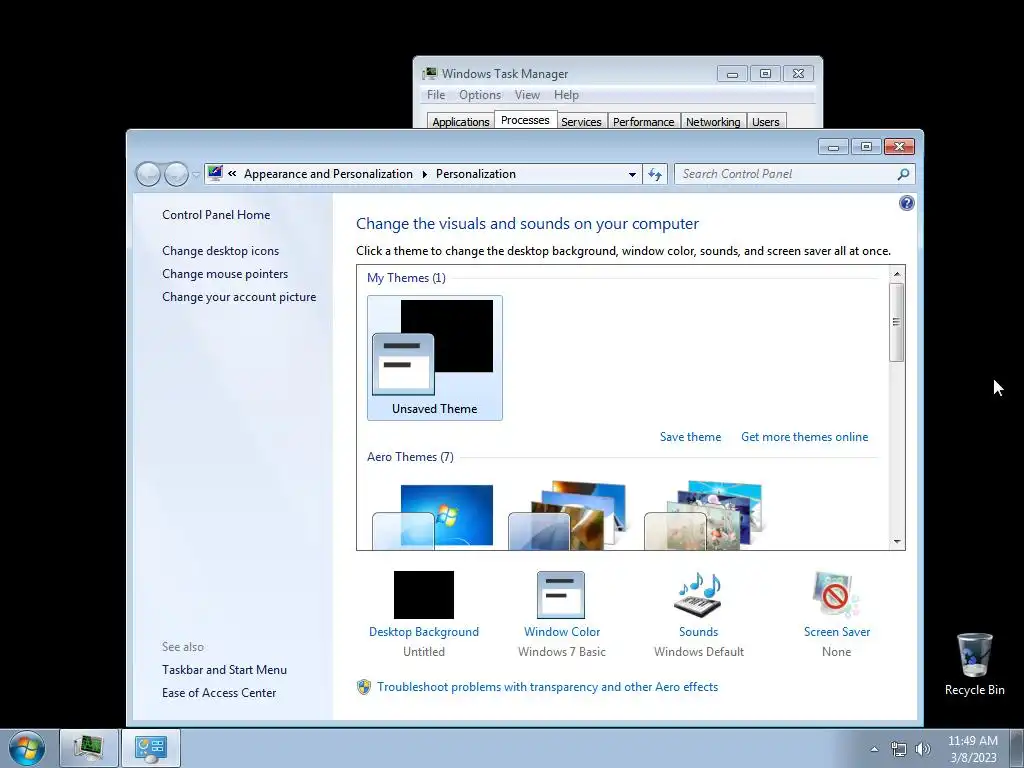Minimize the Task Manager window

coord(732,74)
